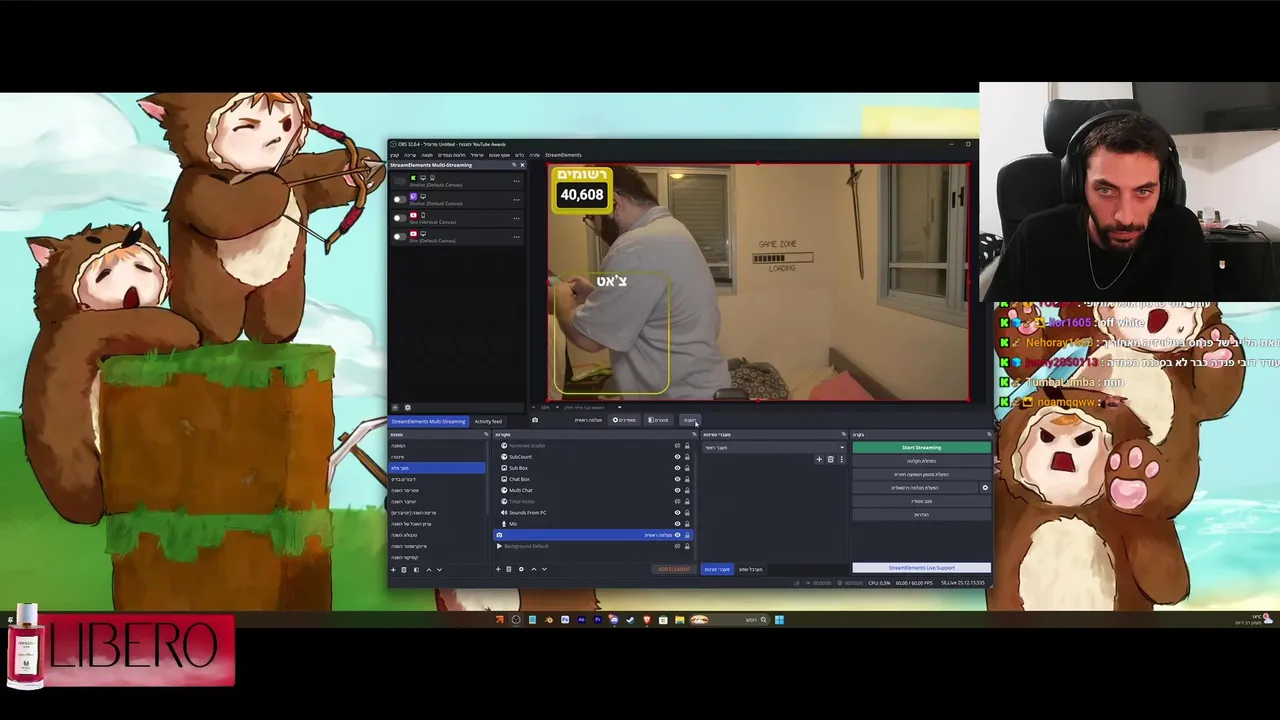Click the ADD ELEMENT button
This screenshot has width=1280, height=720.
673,569
